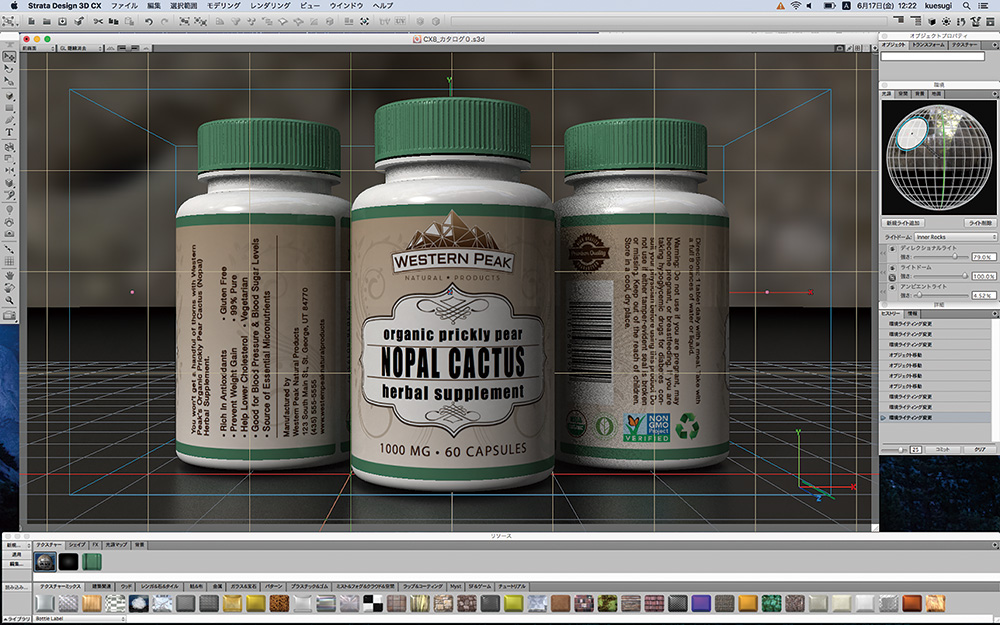This screenshot has width=1000, height=625.
Task: Switch to the 情報 tab
Action: [913, 314]
